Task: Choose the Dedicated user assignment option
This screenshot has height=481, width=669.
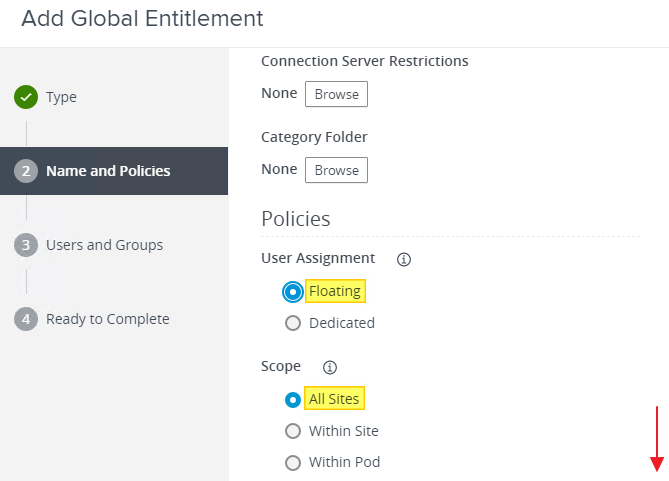Action: (293, 323)
